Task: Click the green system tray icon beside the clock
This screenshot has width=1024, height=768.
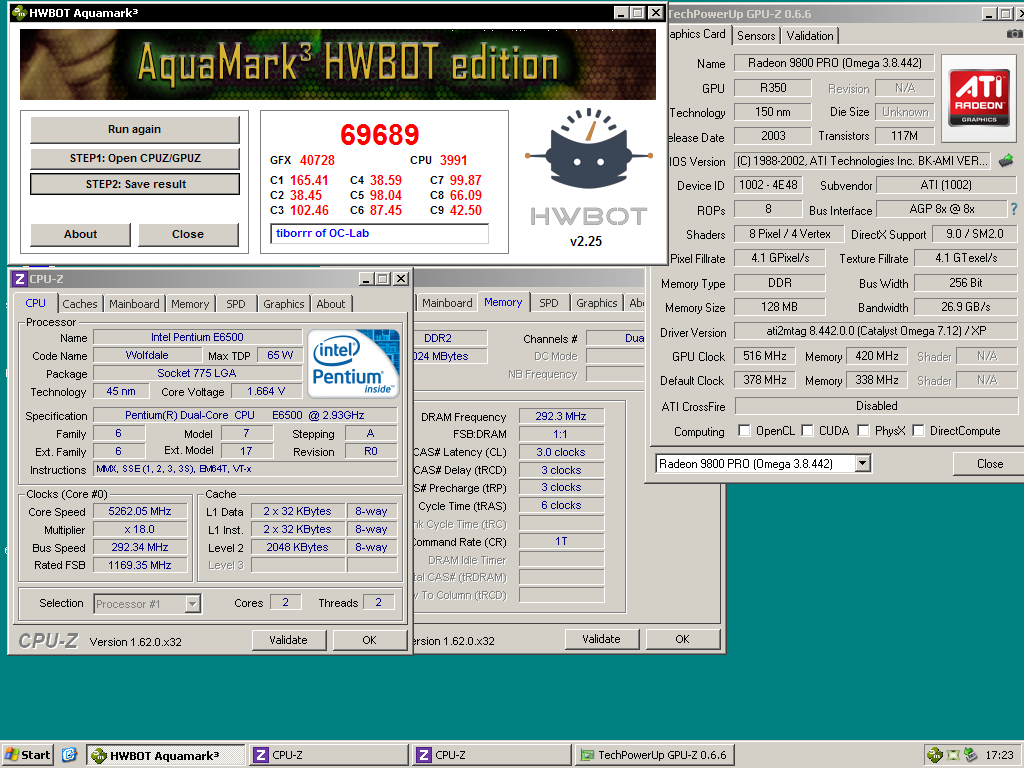Action: click(x=953, y=755)
